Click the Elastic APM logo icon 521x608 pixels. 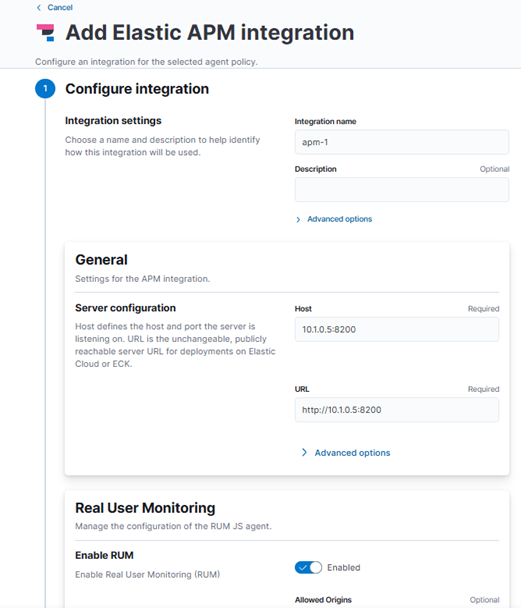pos(46,33)
